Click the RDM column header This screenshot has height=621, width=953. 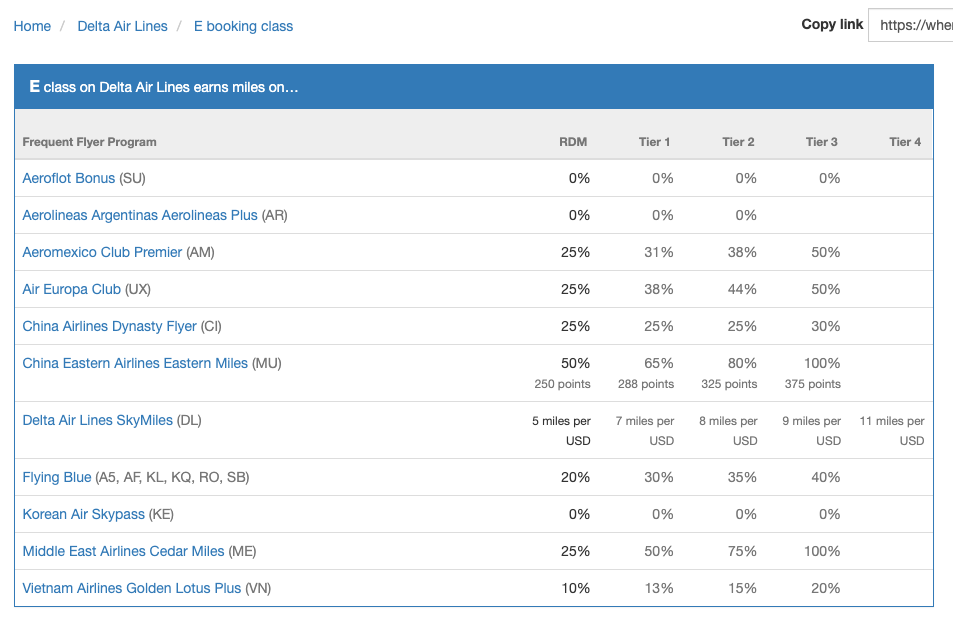(x=573, y=142)
